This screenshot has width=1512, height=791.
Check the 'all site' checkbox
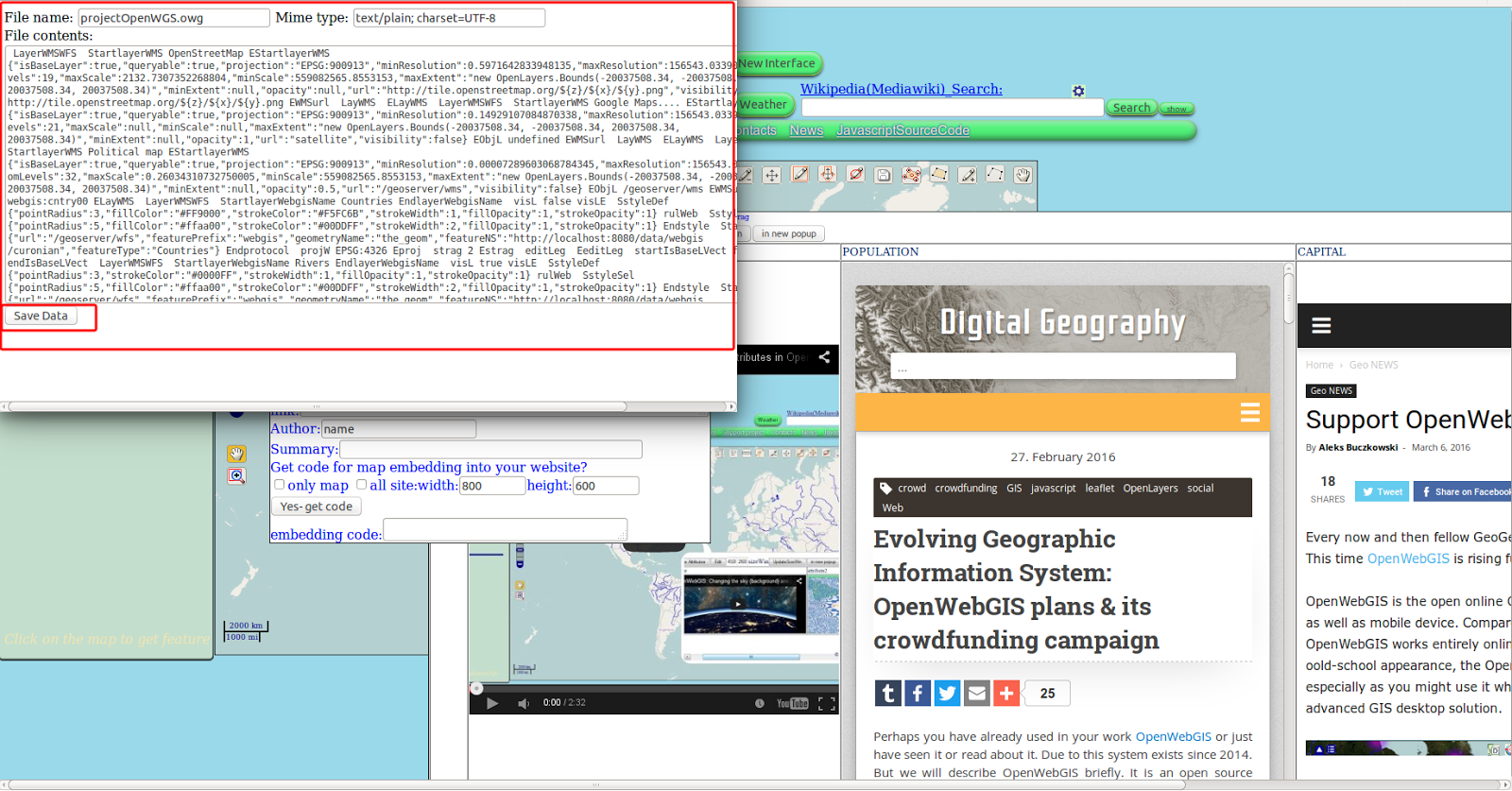[361, 485]
